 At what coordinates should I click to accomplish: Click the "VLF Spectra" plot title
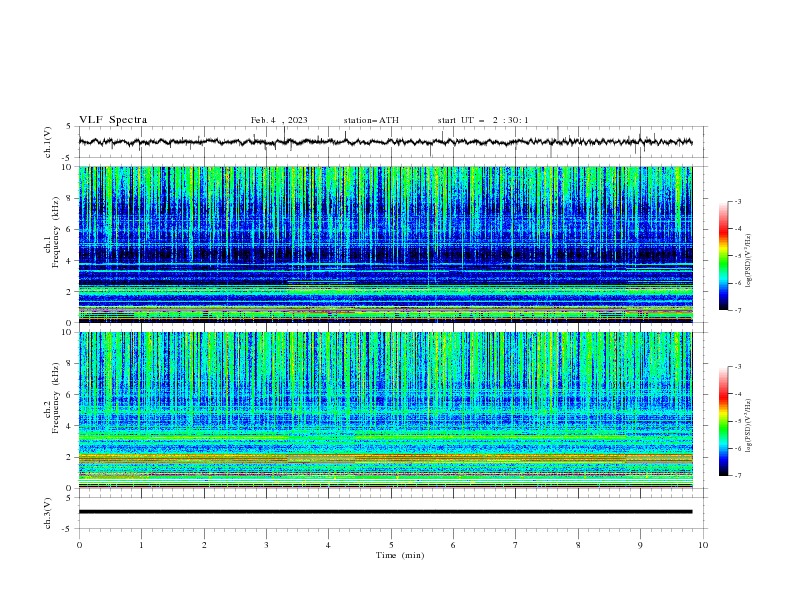[113, 120]
